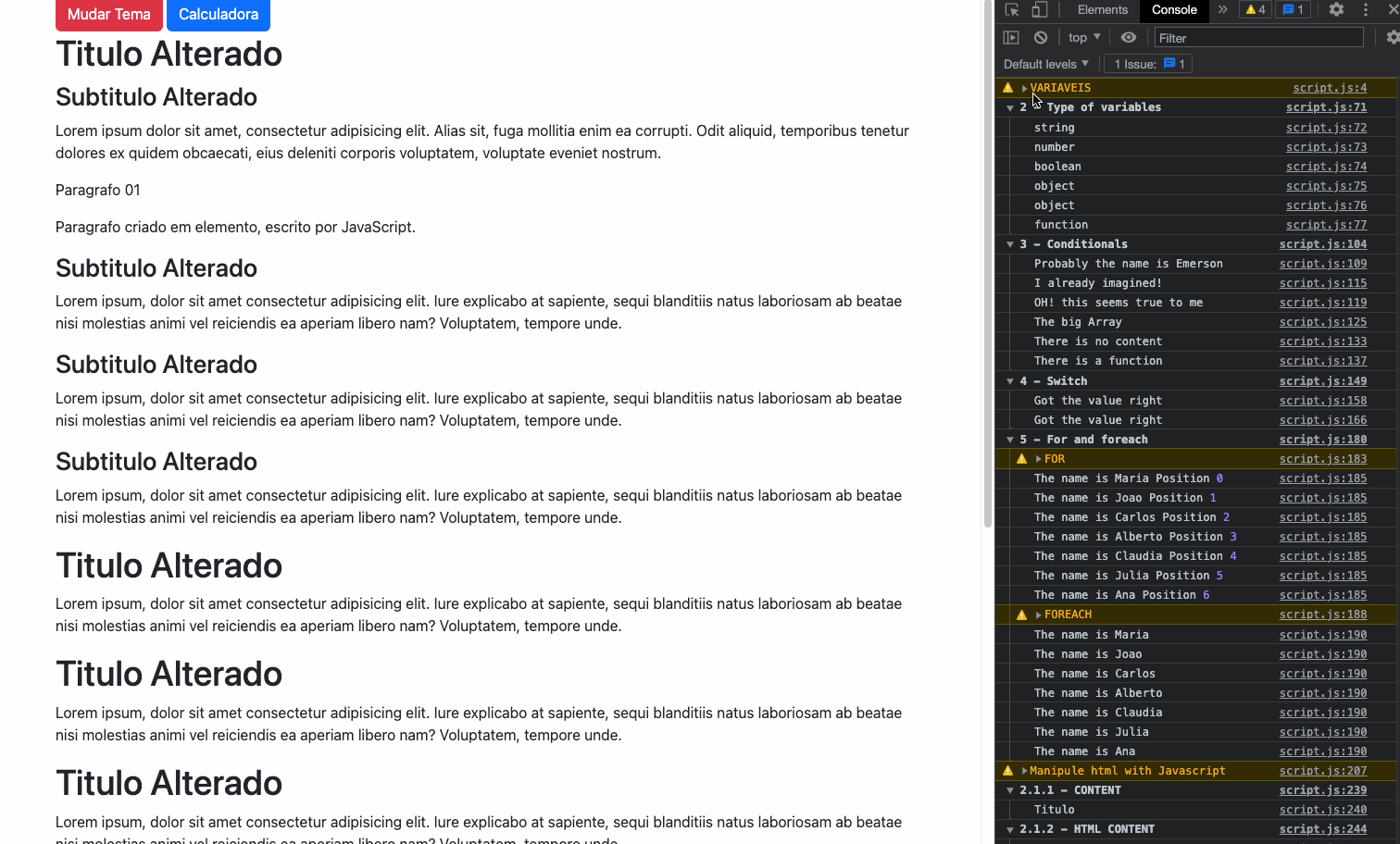Collapse the 2.1.1 - CONTENT group
Screen dimensions: 1400x844
point(1010,791)
